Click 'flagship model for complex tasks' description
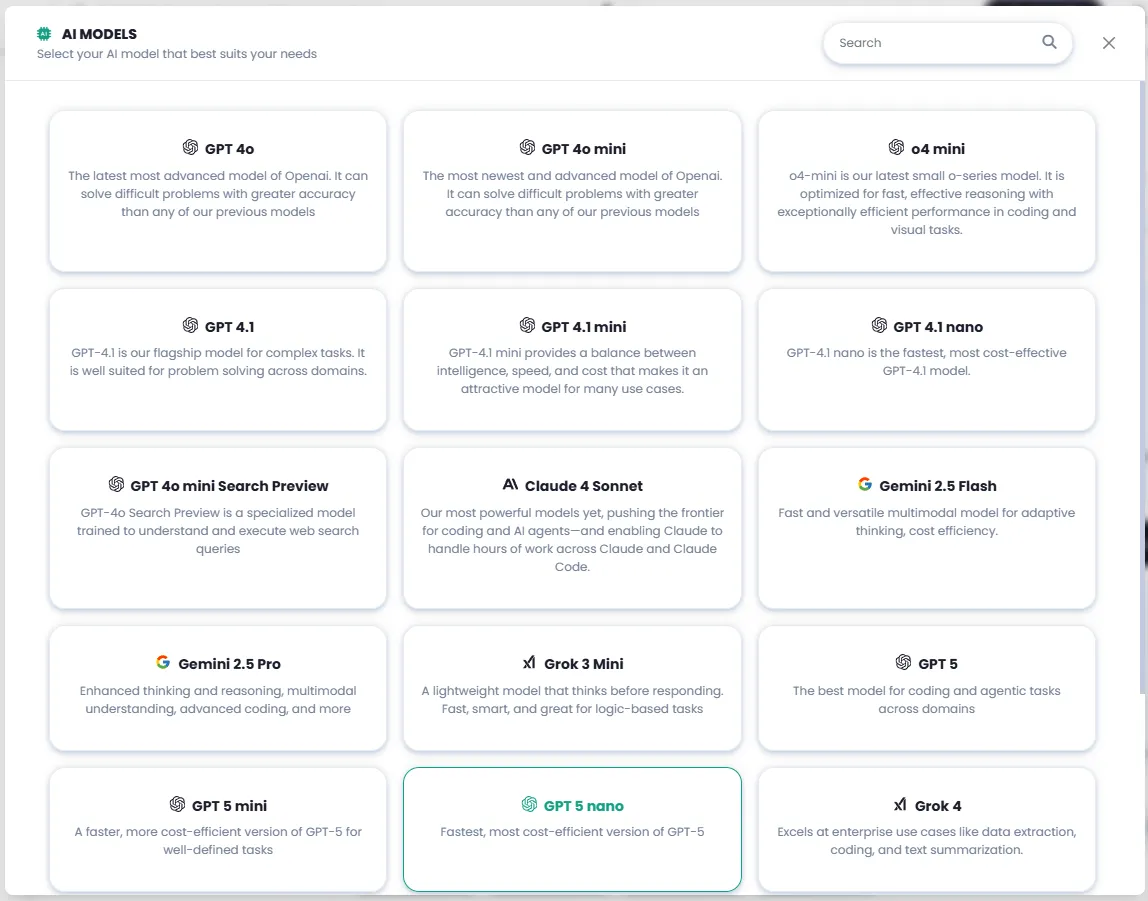1148x901 pixels. click(x=217, y=362)
